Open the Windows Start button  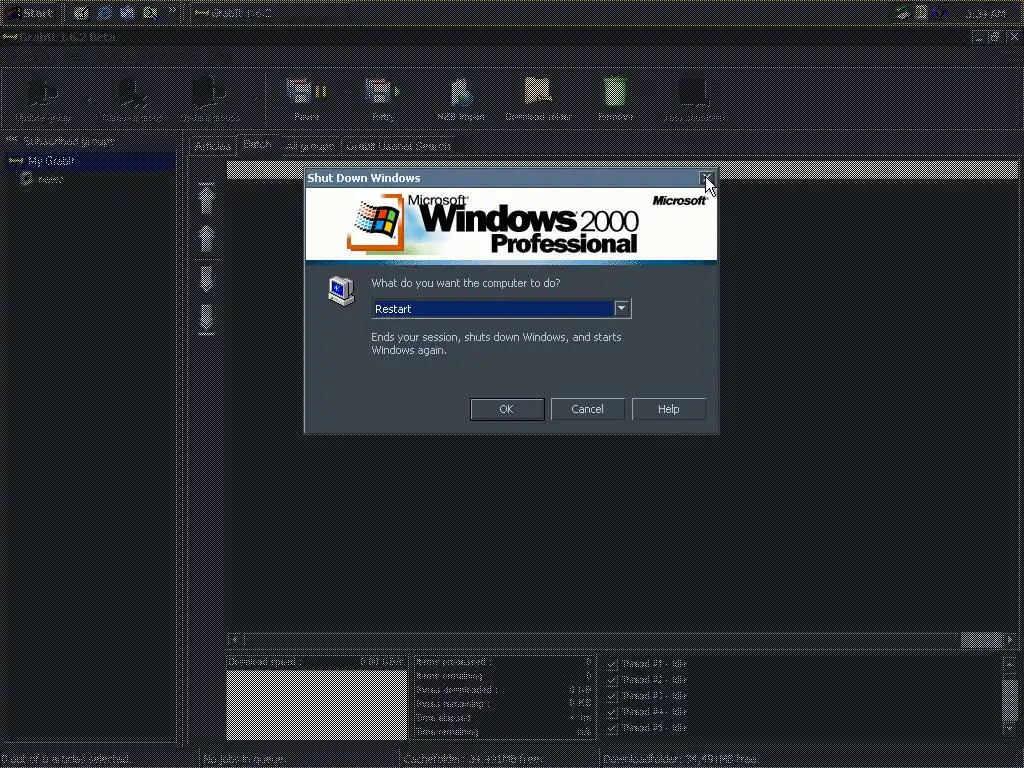[29, 12]
